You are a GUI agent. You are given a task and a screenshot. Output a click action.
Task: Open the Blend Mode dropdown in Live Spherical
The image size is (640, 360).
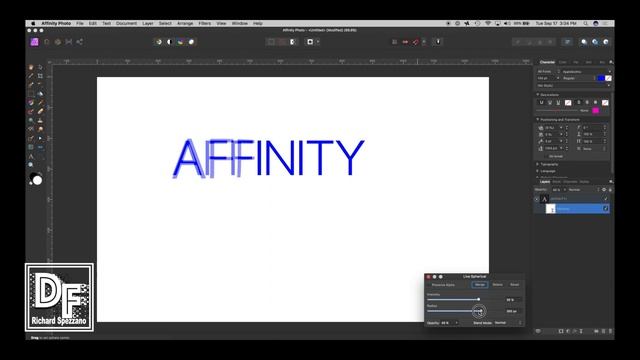(508, 323)
